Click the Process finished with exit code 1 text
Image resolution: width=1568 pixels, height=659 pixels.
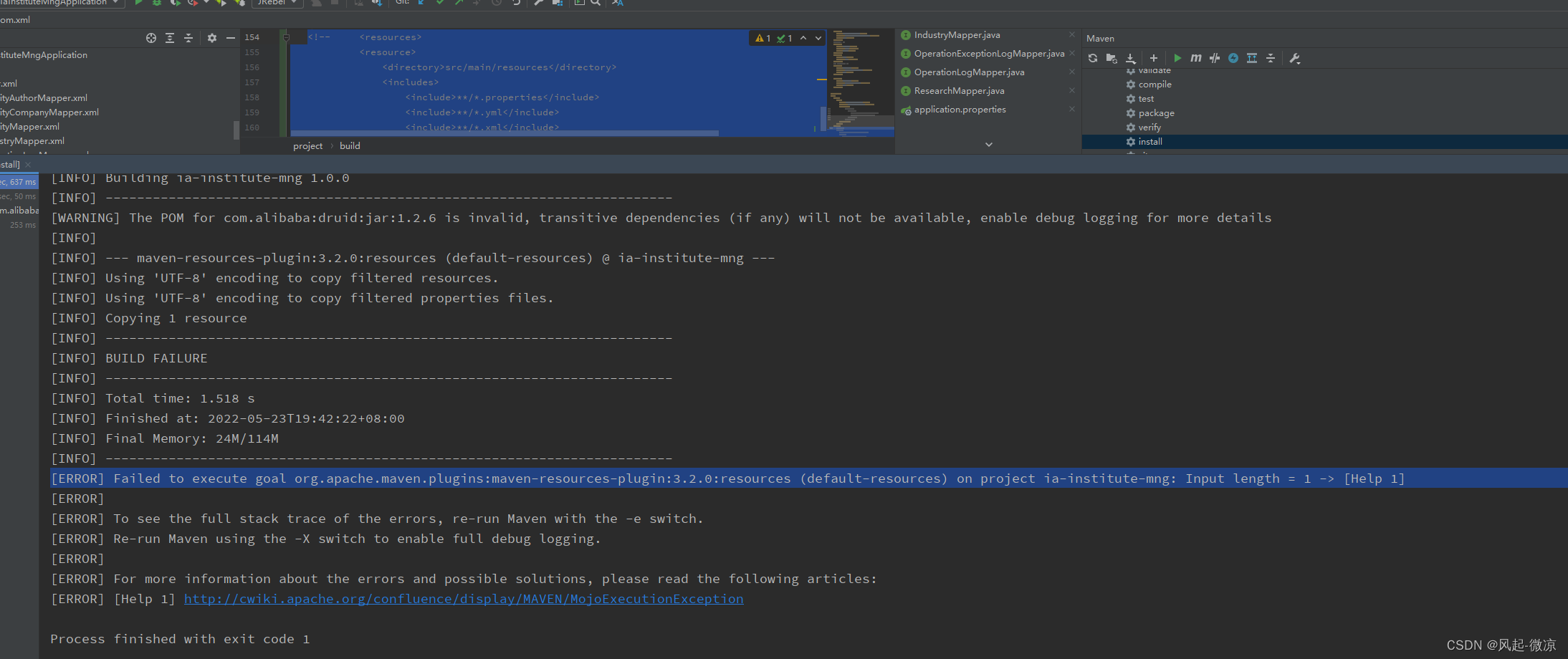[x=180, y=639]
